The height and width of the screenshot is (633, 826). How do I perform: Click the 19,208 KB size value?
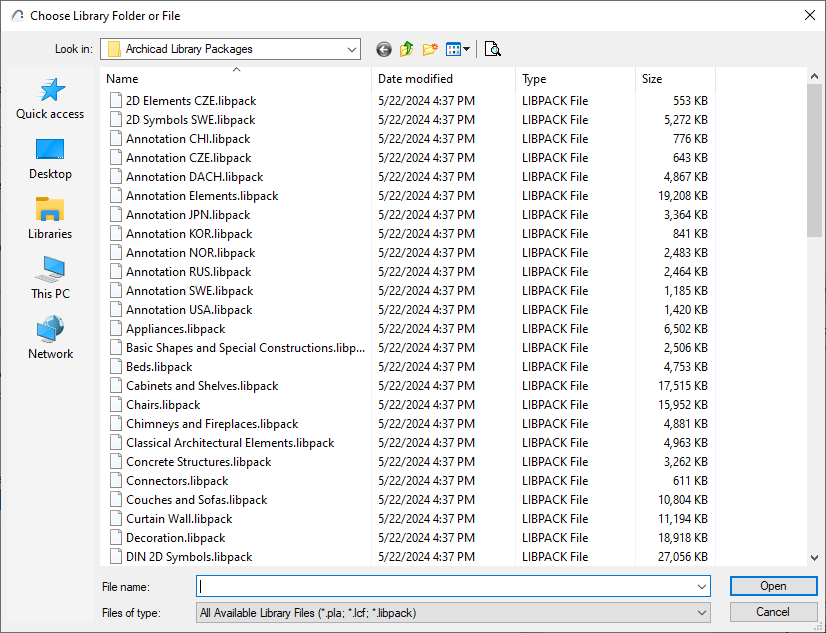pyautogui.click(x=682, y=195)
